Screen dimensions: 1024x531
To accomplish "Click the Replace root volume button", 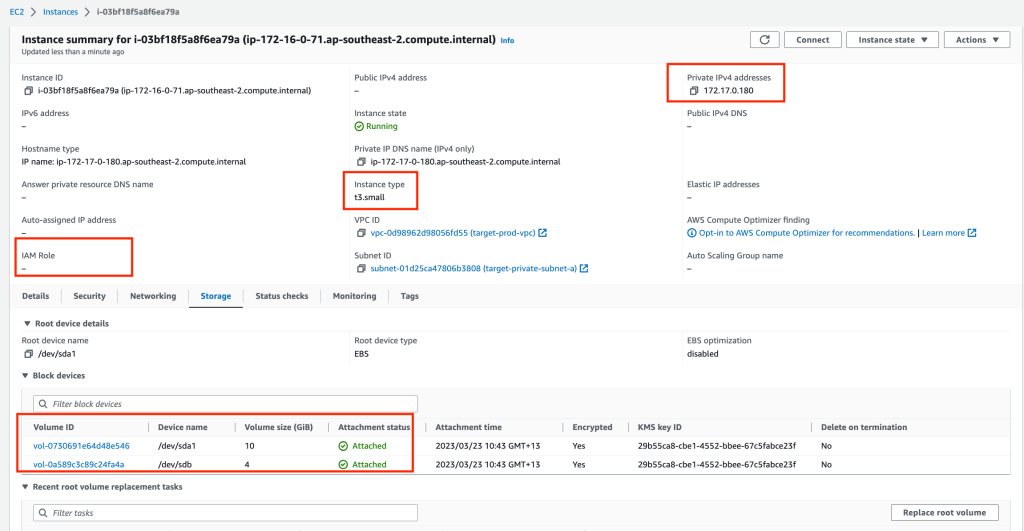I will pos(944,513).
